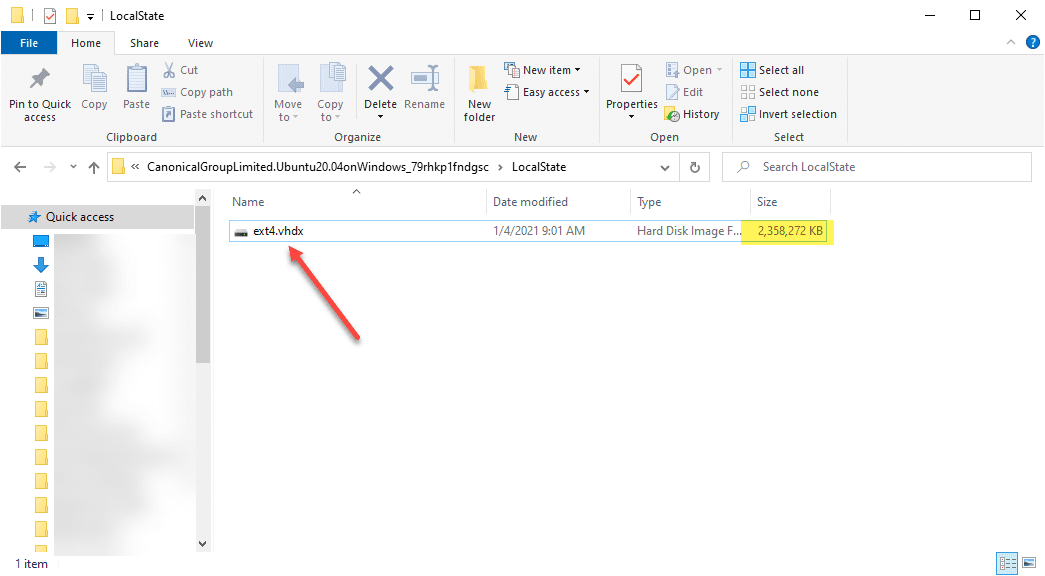Viewport: 1045px width, 576px height.
Task: View file History
Action: point(692,114)
